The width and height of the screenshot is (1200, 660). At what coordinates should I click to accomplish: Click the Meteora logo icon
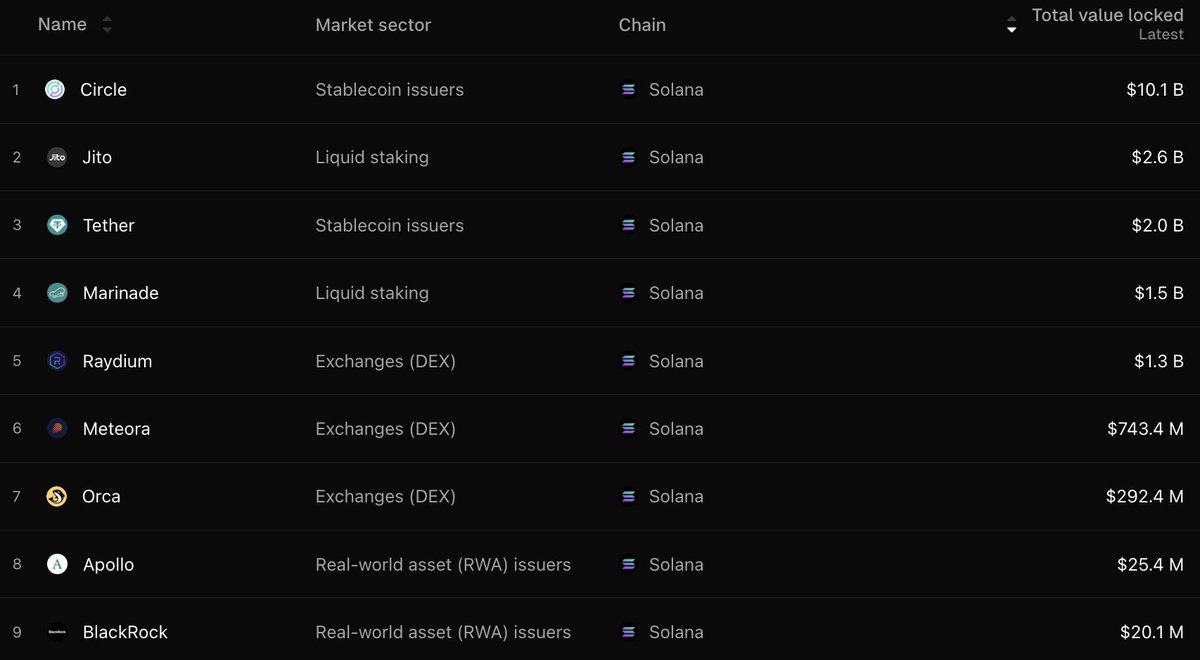[56, 429]
